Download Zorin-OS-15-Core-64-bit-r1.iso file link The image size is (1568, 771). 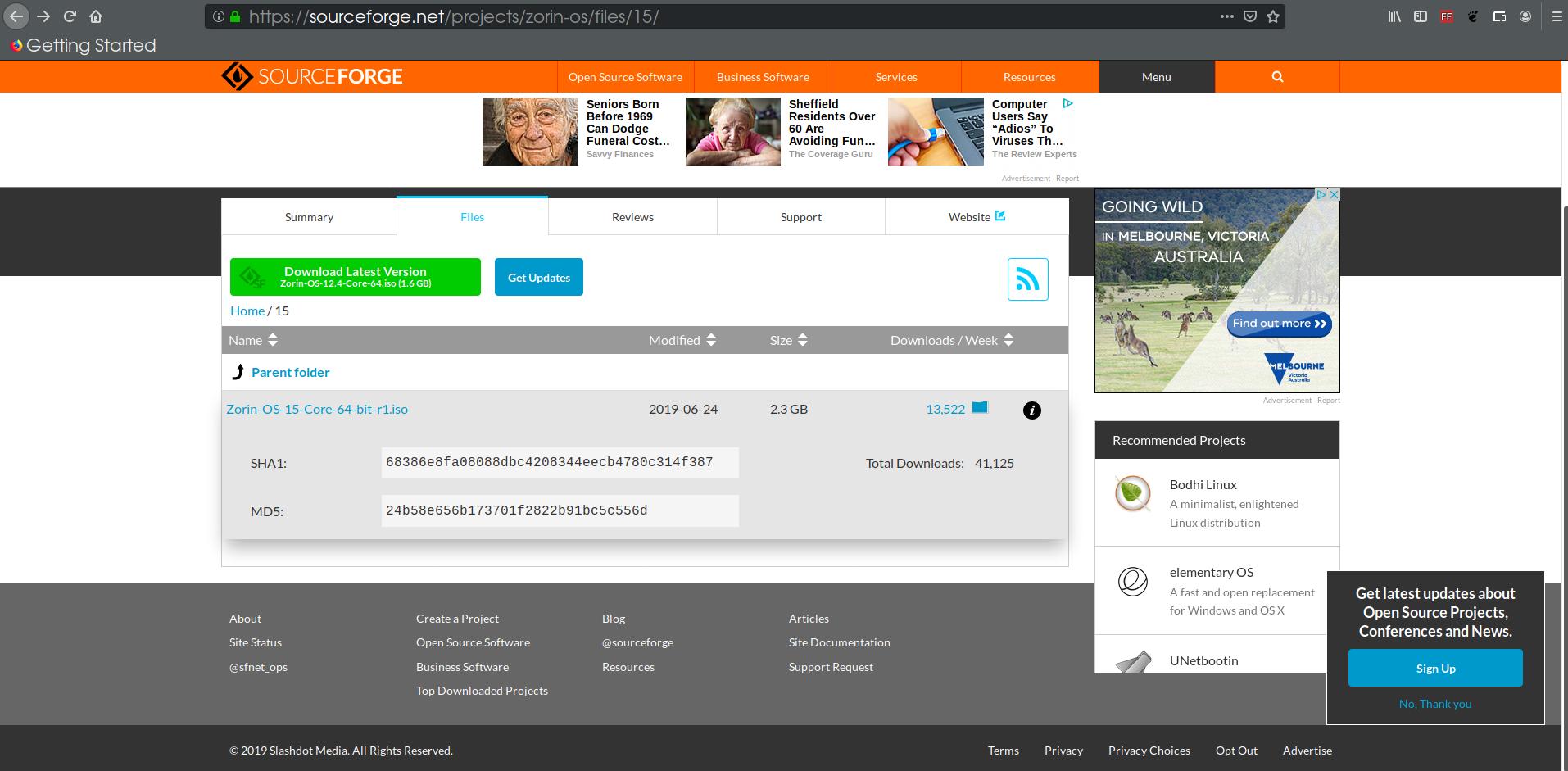pyautogui.click(x=317, y=409)
